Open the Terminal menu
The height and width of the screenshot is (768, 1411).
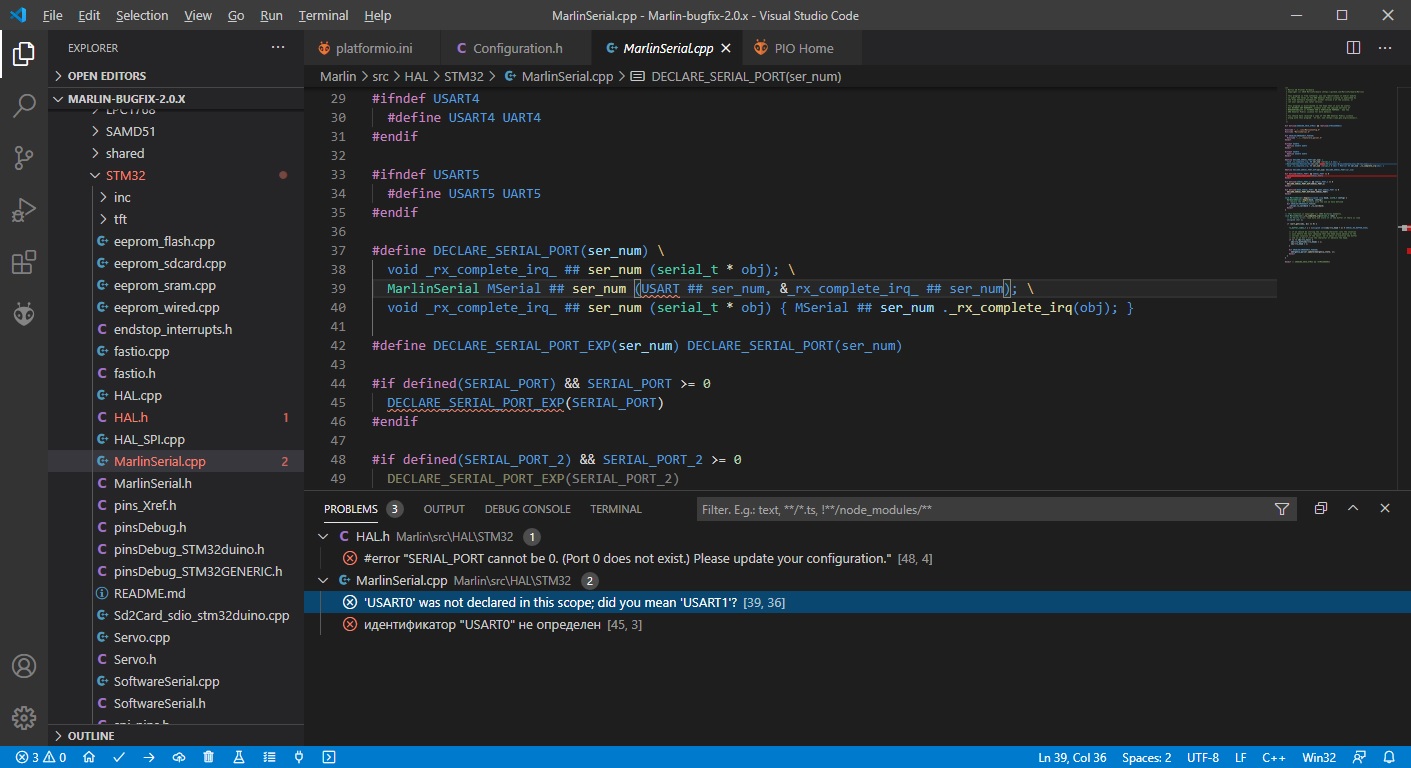(x=323, y=16)
